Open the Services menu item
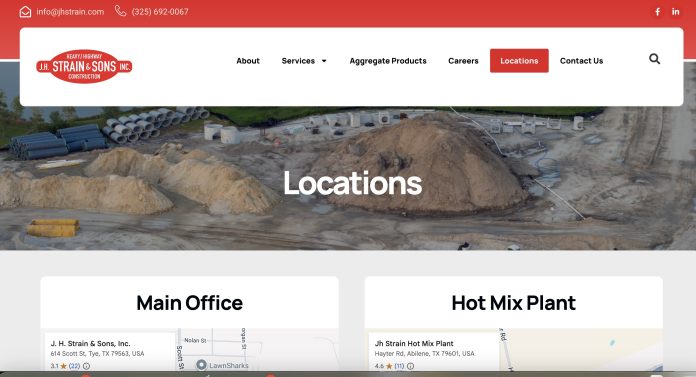The height and width of the screenshot is (377, 696). click(298, 61)
